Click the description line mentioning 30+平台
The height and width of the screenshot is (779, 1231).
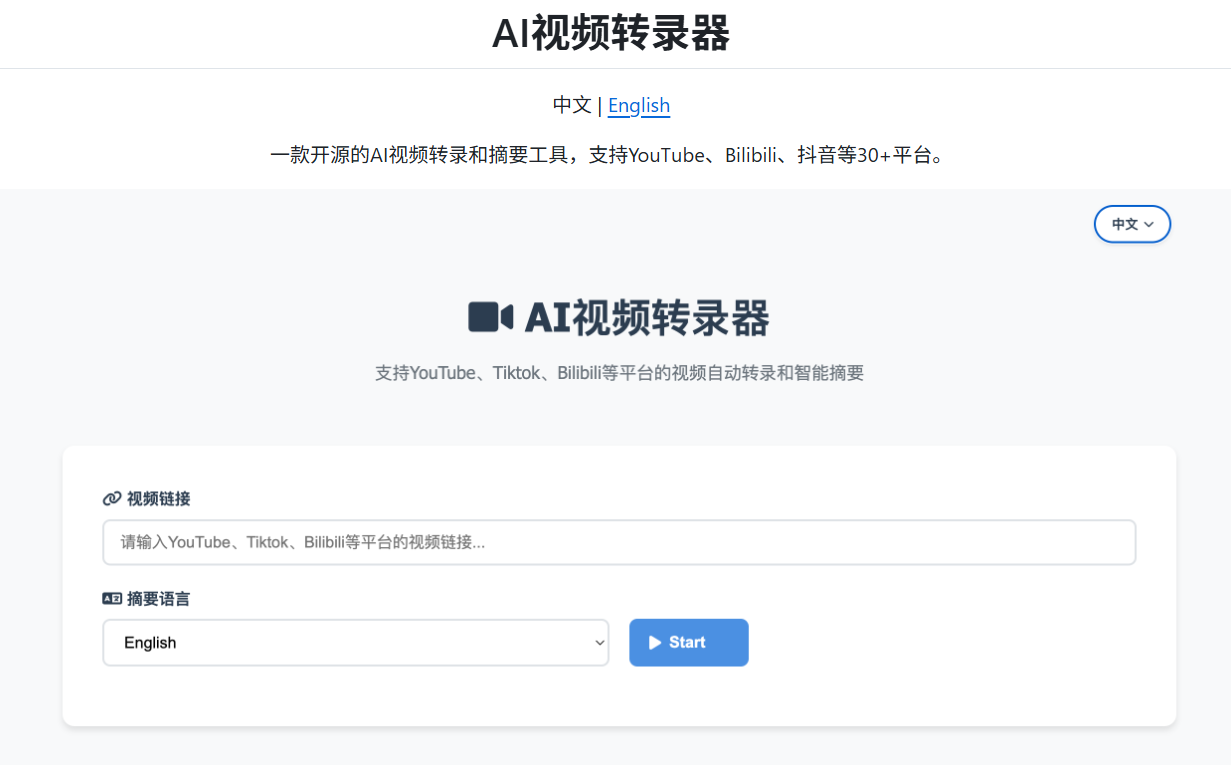pos(607,156)
